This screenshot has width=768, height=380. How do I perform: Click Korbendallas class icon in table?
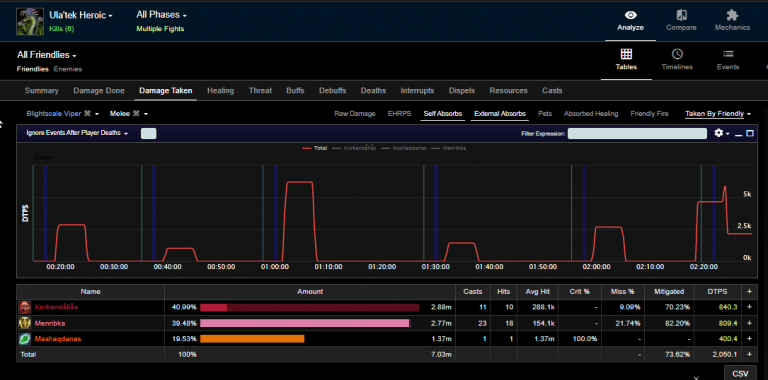click(x=24, y=308)
